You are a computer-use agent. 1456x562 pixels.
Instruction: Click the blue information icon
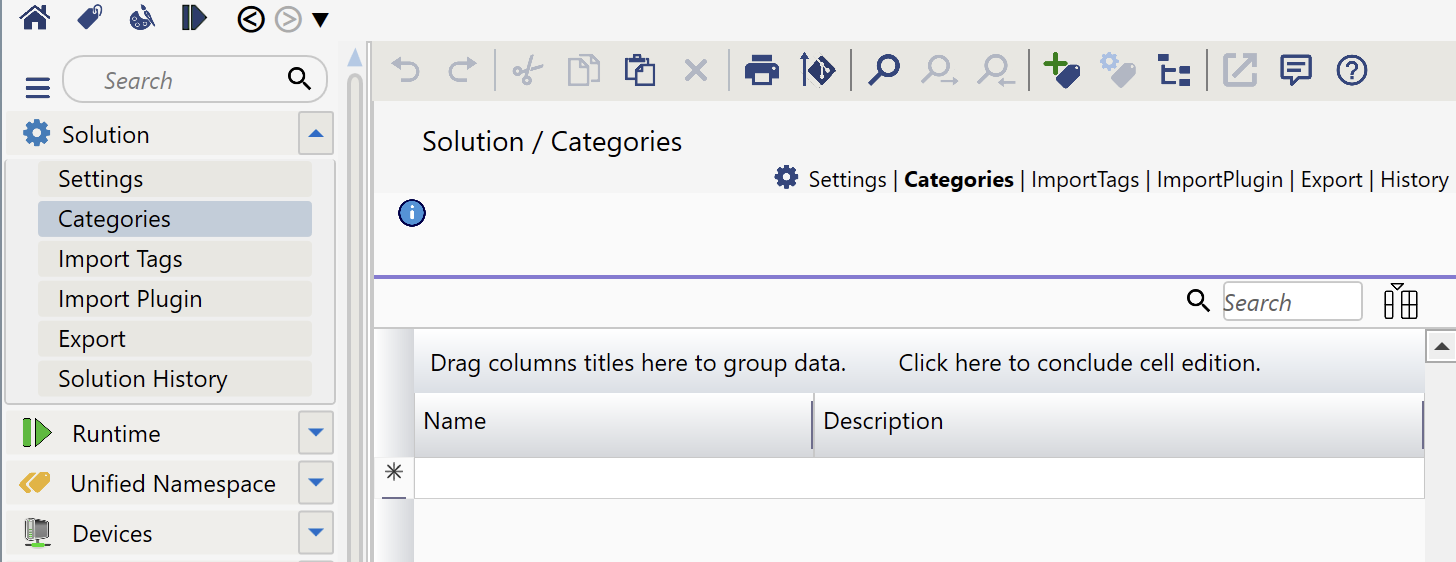pos(412,213)
